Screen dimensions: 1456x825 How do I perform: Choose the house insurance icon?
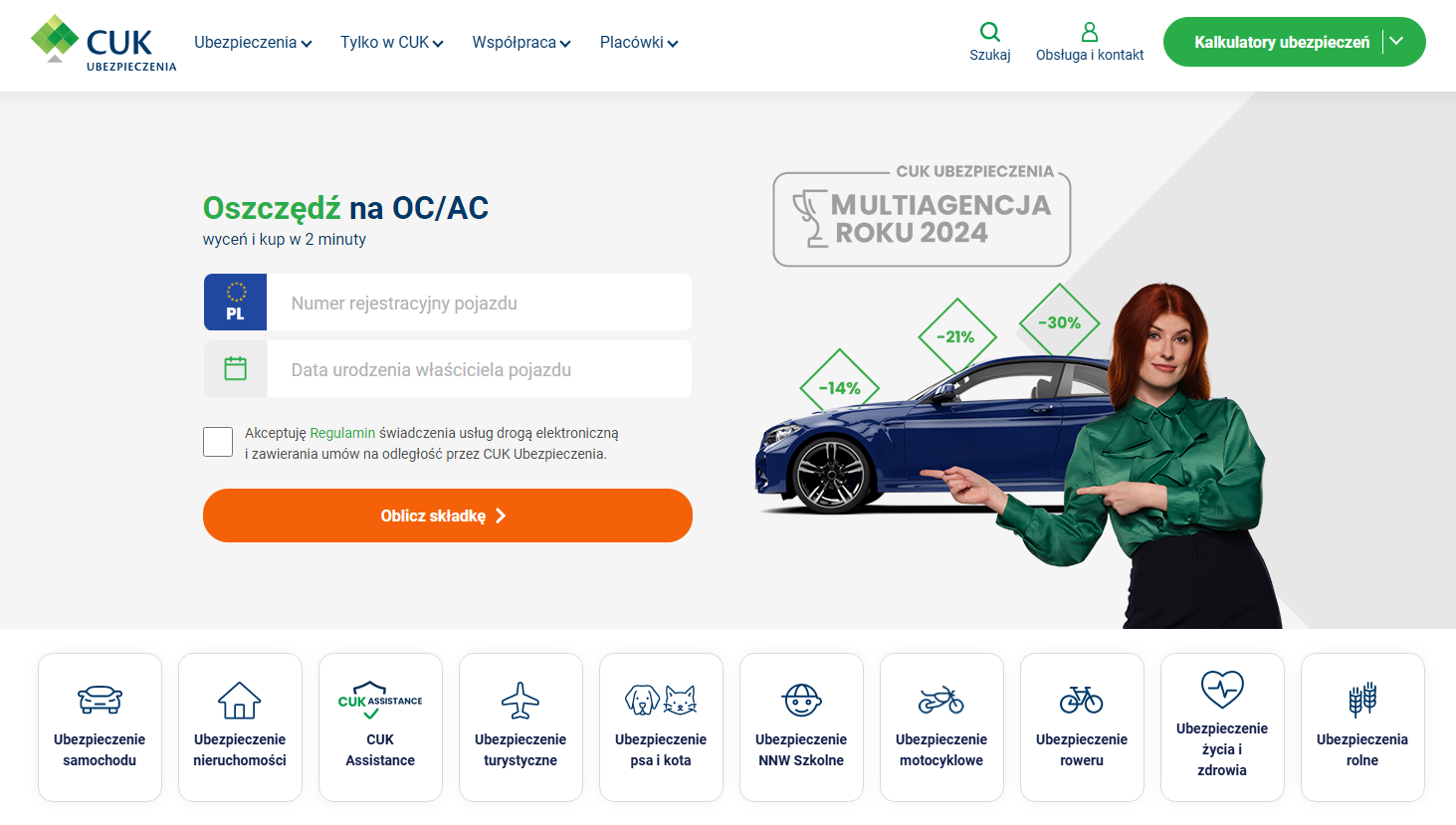[x=240, y=700]
